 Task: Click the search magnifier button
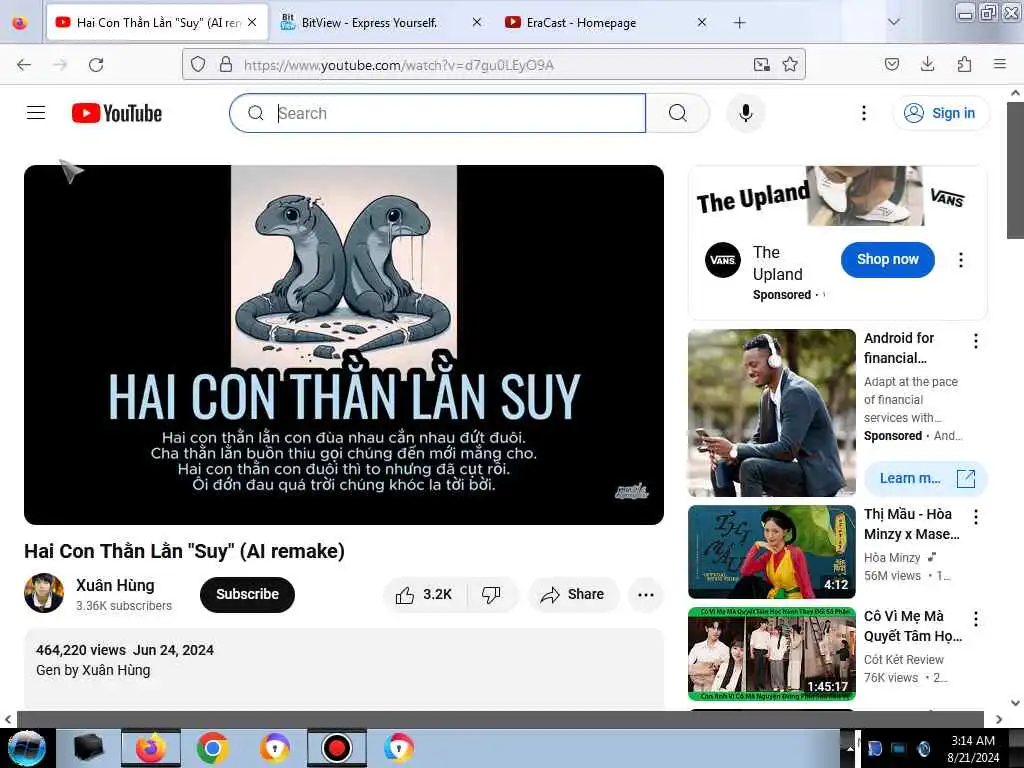coord(678,113)
